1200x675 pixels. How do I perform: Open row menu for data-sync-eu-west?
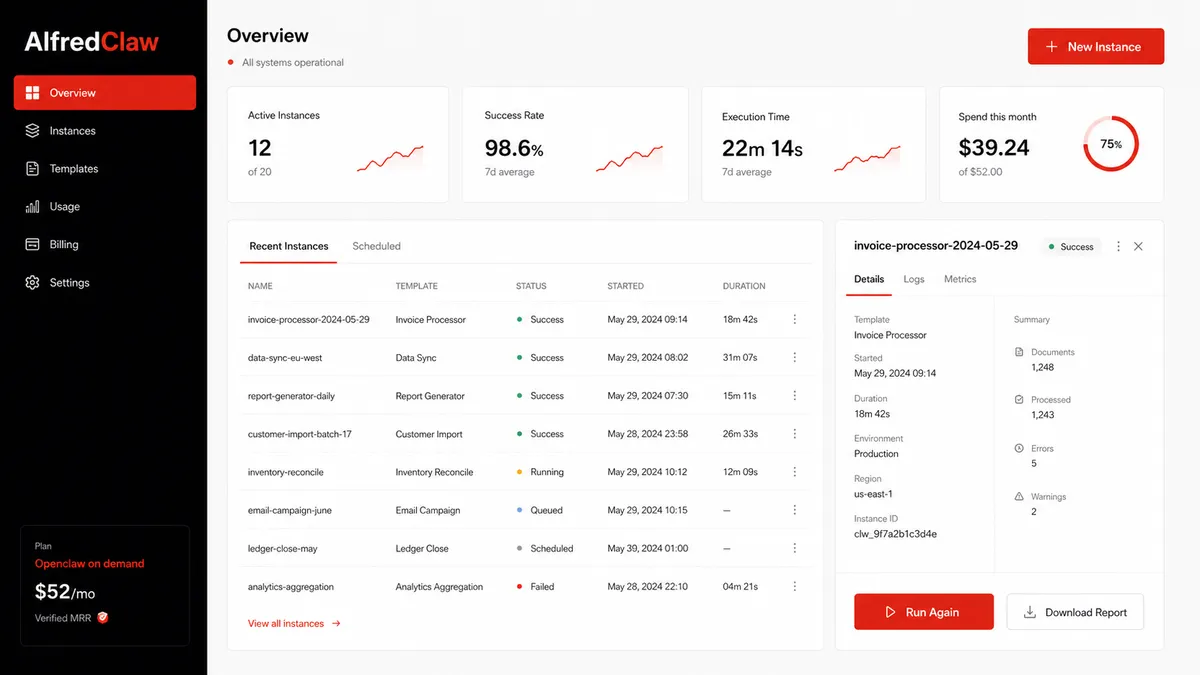point(795,358)
